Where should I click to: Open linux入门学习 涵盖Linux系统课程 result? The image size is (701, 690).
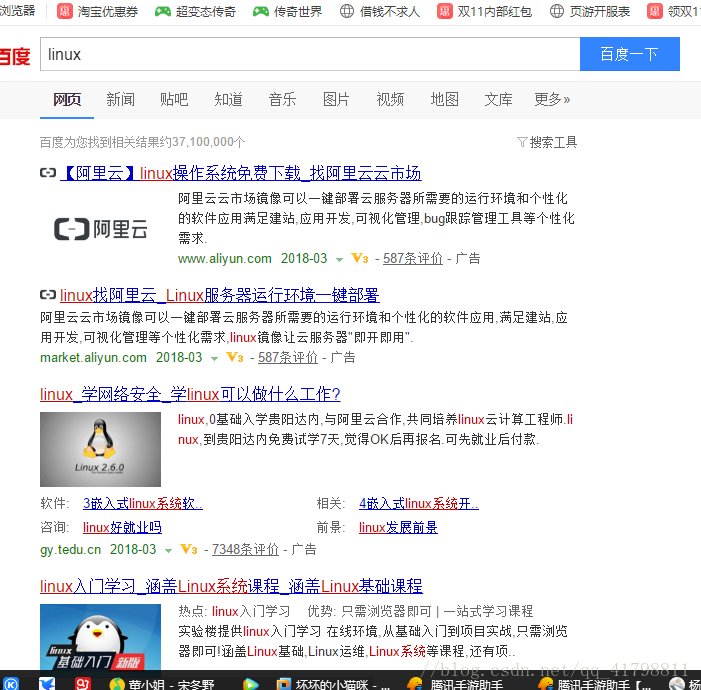[x=231, y=586]
